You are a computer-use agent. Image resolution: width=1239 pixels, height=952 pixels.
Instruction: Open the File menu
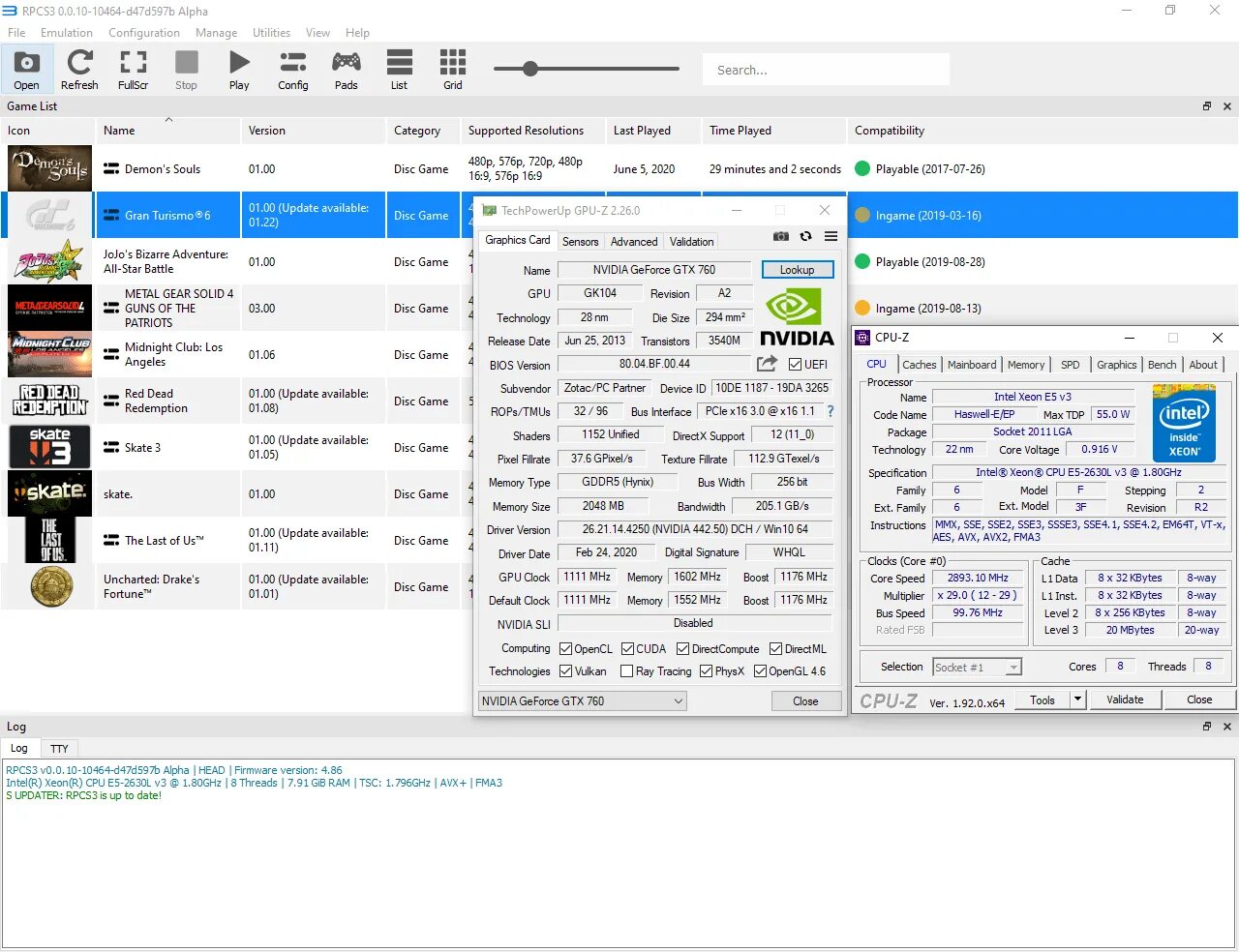click(16, 33)
